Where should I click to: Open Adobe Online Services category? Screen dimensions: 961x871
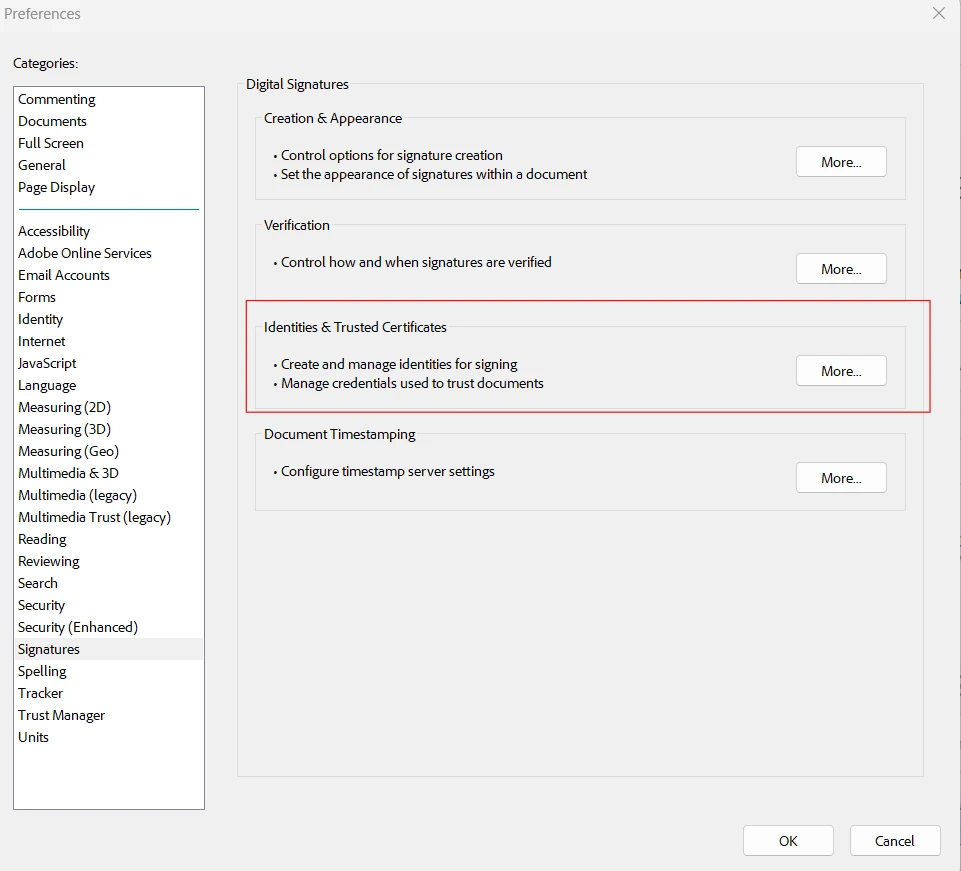85,253
